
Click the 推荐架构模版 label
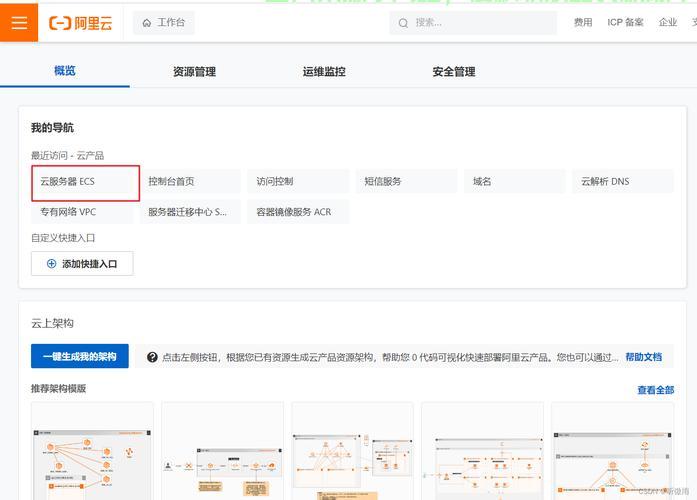[x=58, y=388]
